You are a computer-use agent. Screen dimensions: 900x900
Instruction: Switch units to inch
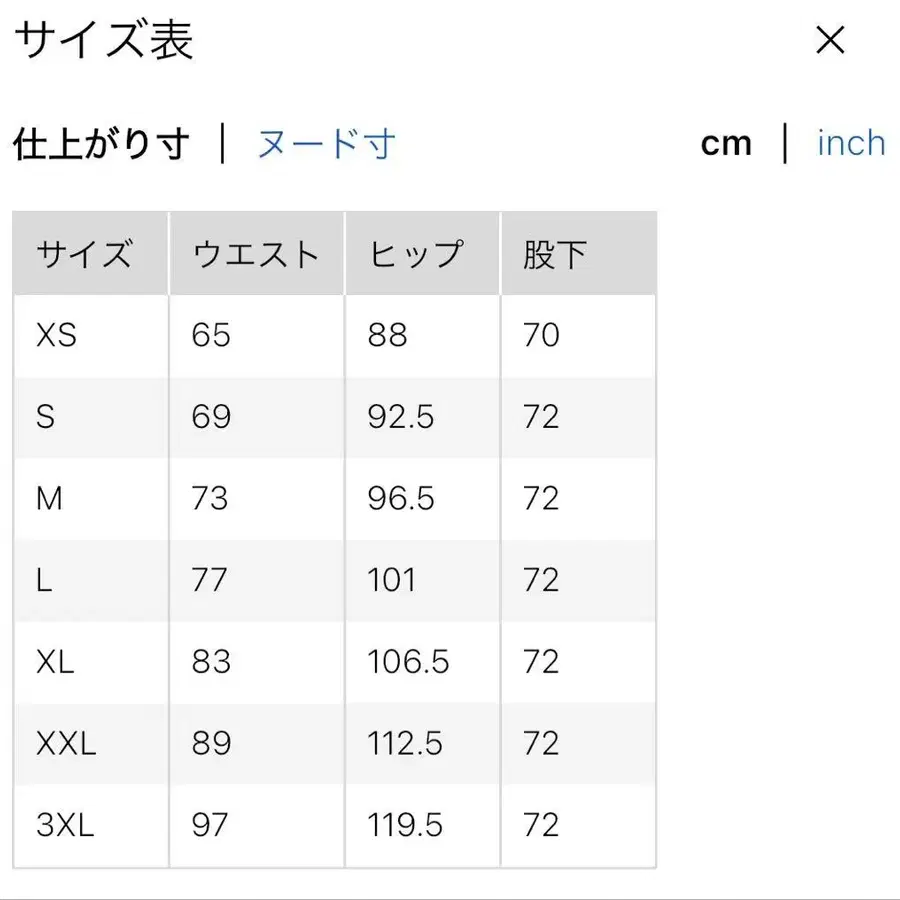coord(849,143)
